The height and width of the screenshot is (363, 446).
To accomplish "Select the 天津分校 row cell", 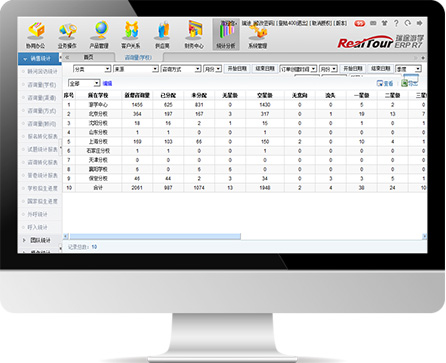I will tap(98, 160).
